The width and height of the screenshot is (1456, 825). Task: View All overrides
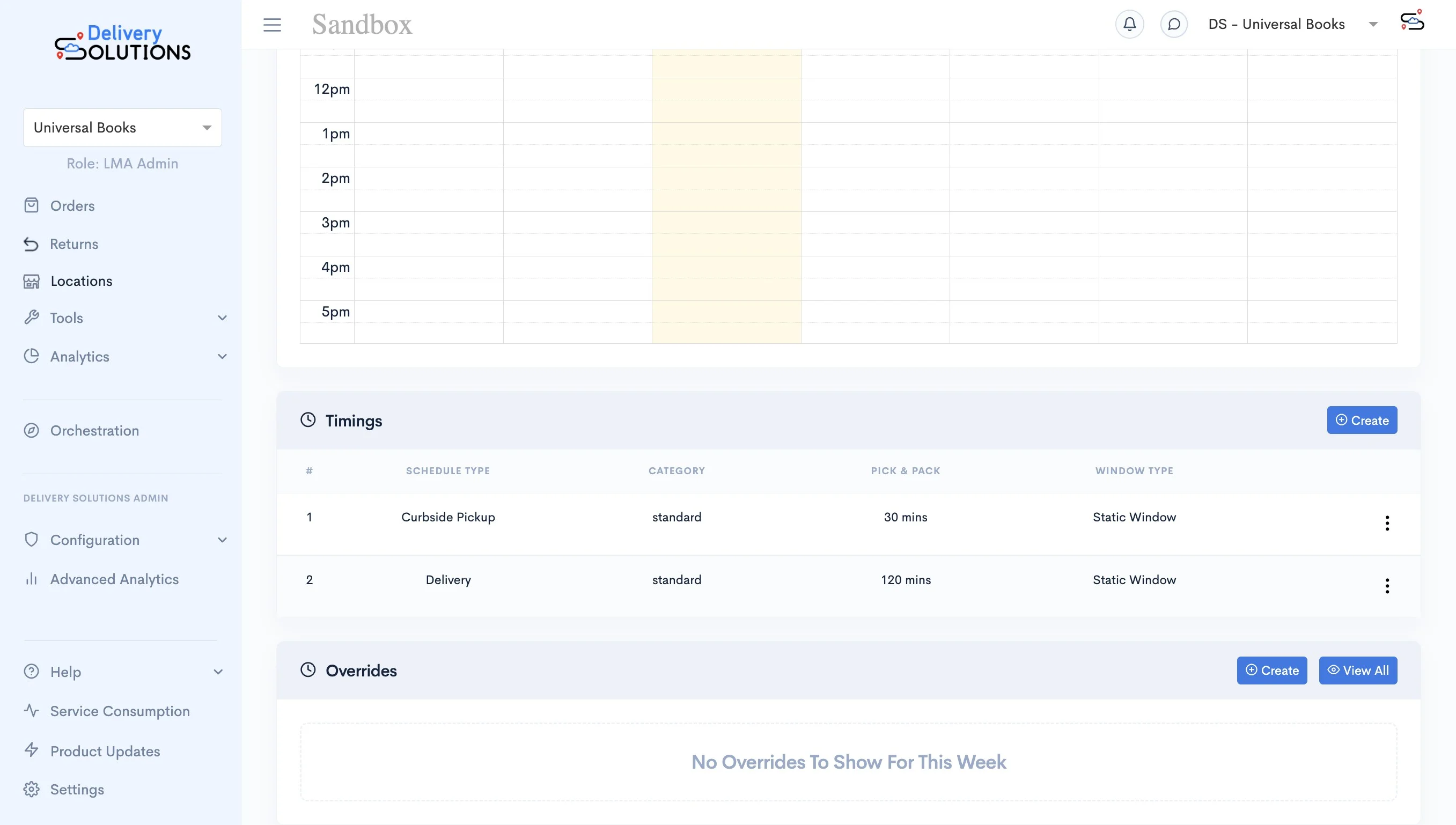[x=1357, y=671]
